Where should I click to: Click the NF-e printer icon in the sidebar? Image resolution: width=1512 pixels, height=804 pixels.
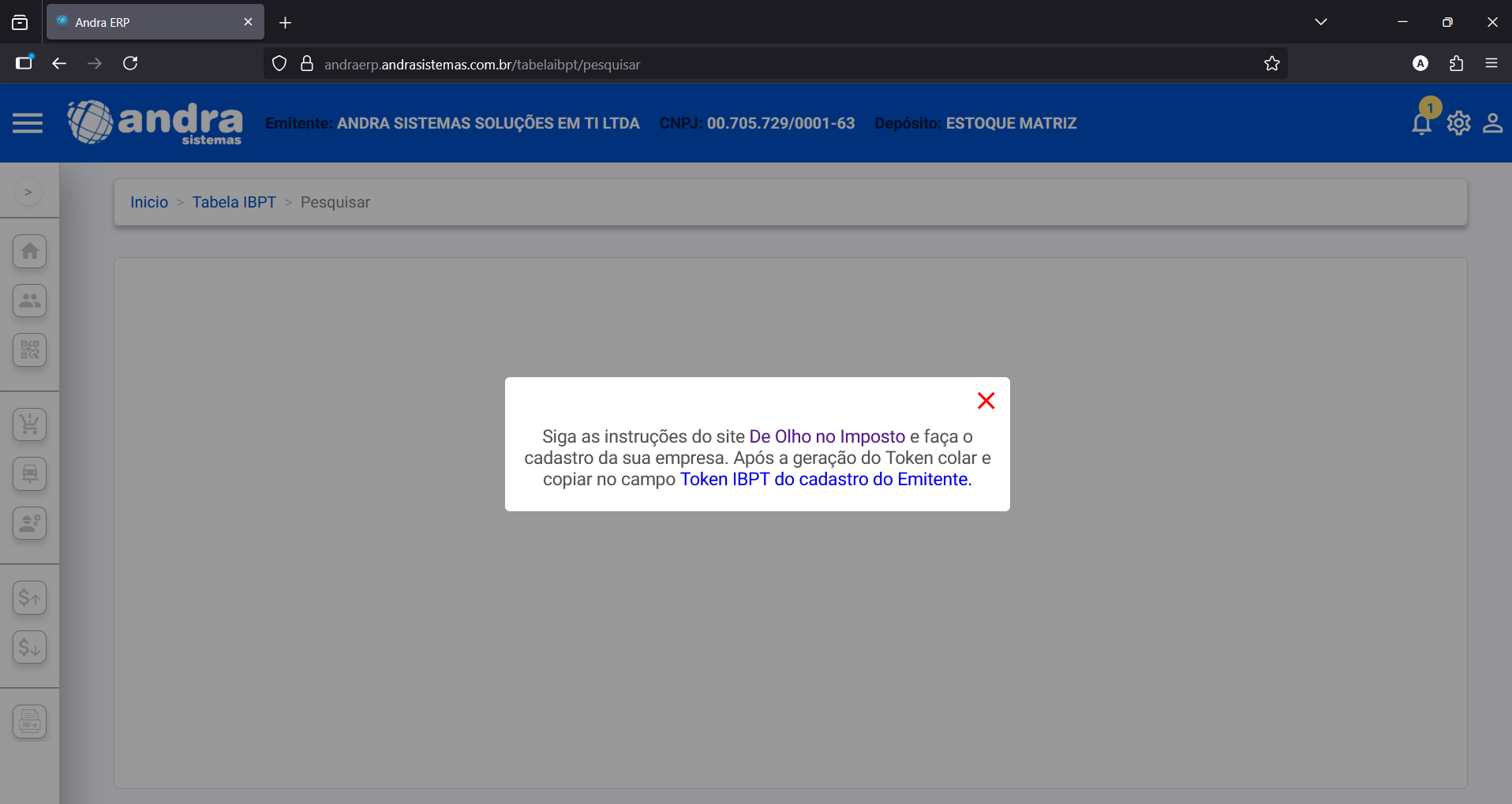pyautogui.click(x=29, y=720)
